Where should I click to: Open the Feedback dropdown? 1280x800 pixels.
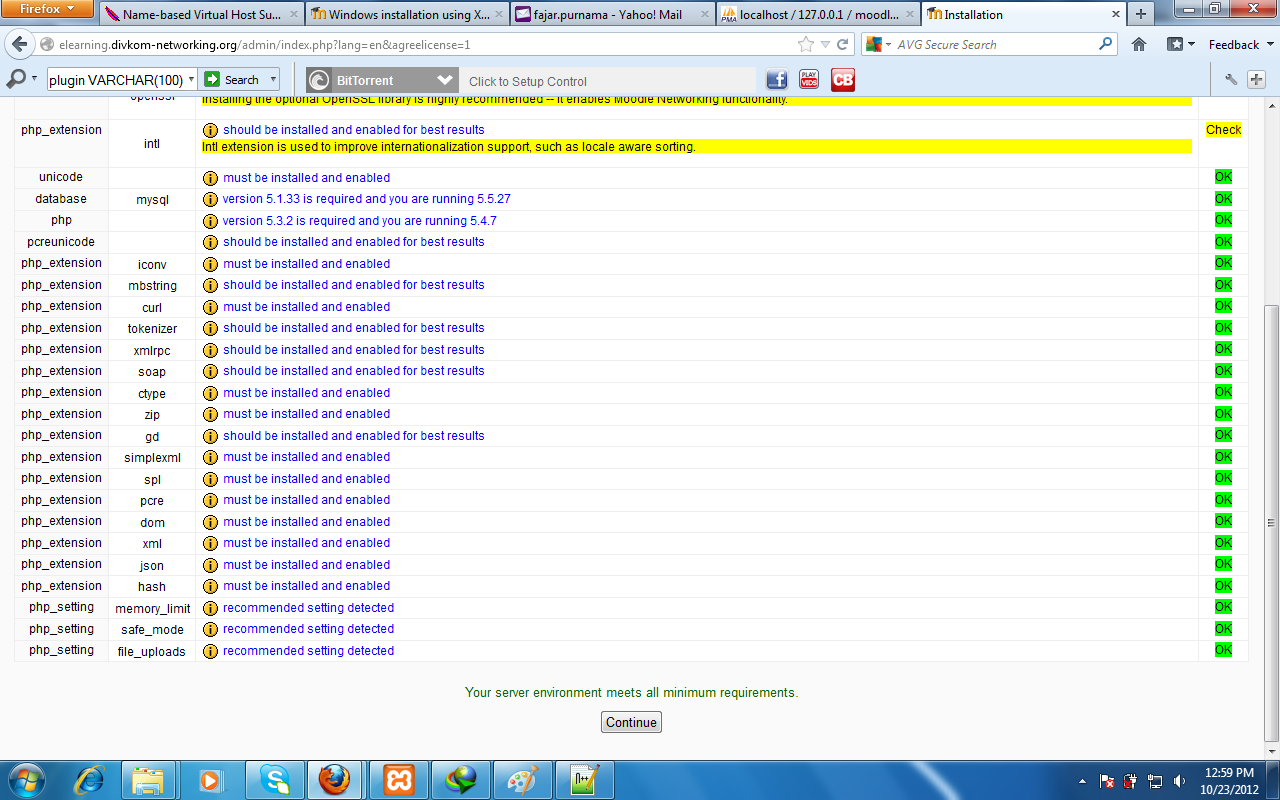[x=1240, y=45]
